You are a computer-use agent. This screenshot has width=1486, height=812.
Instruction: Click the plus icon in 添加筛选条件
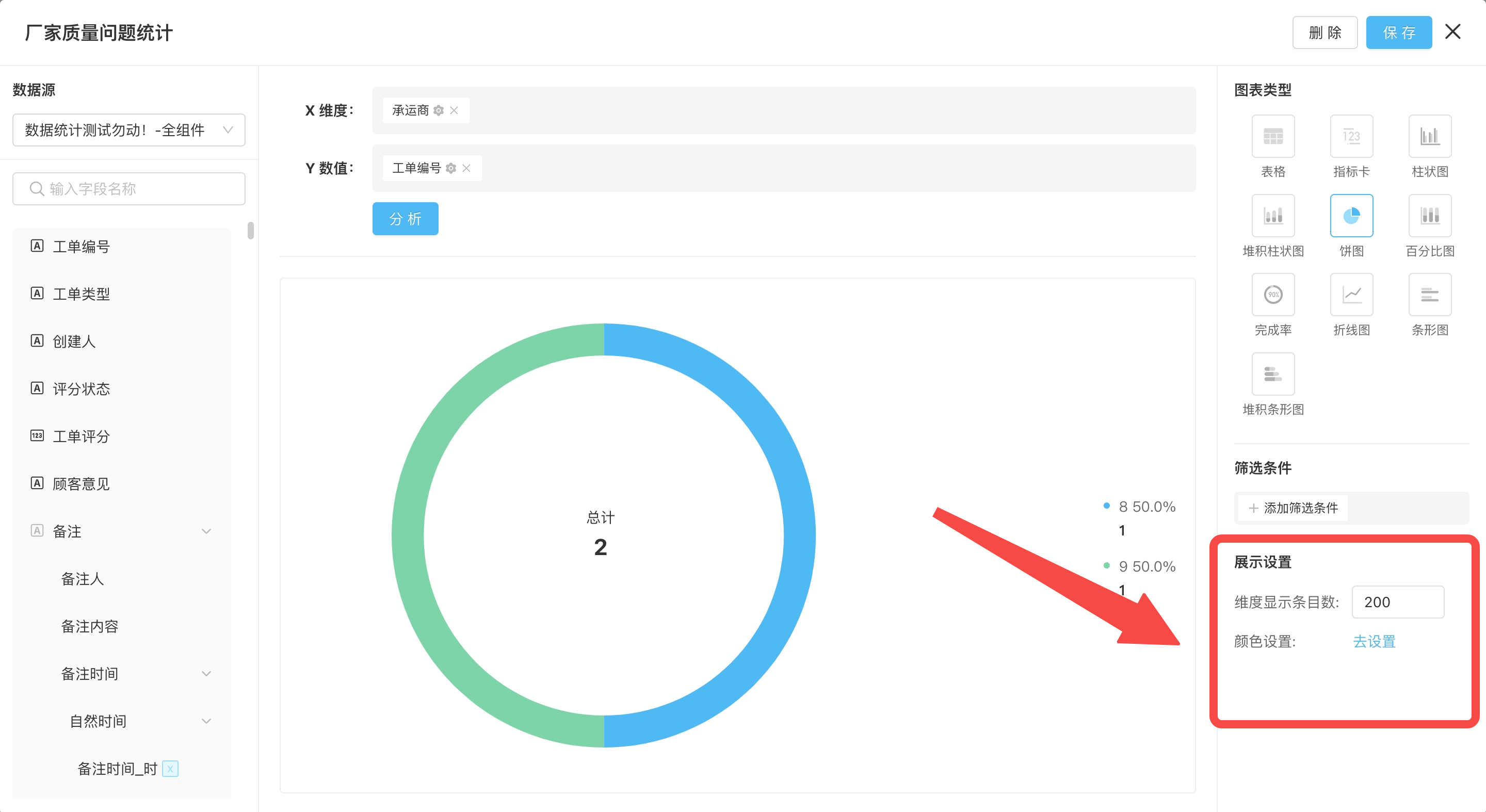pyautogui.click(x=1253, y=508)
